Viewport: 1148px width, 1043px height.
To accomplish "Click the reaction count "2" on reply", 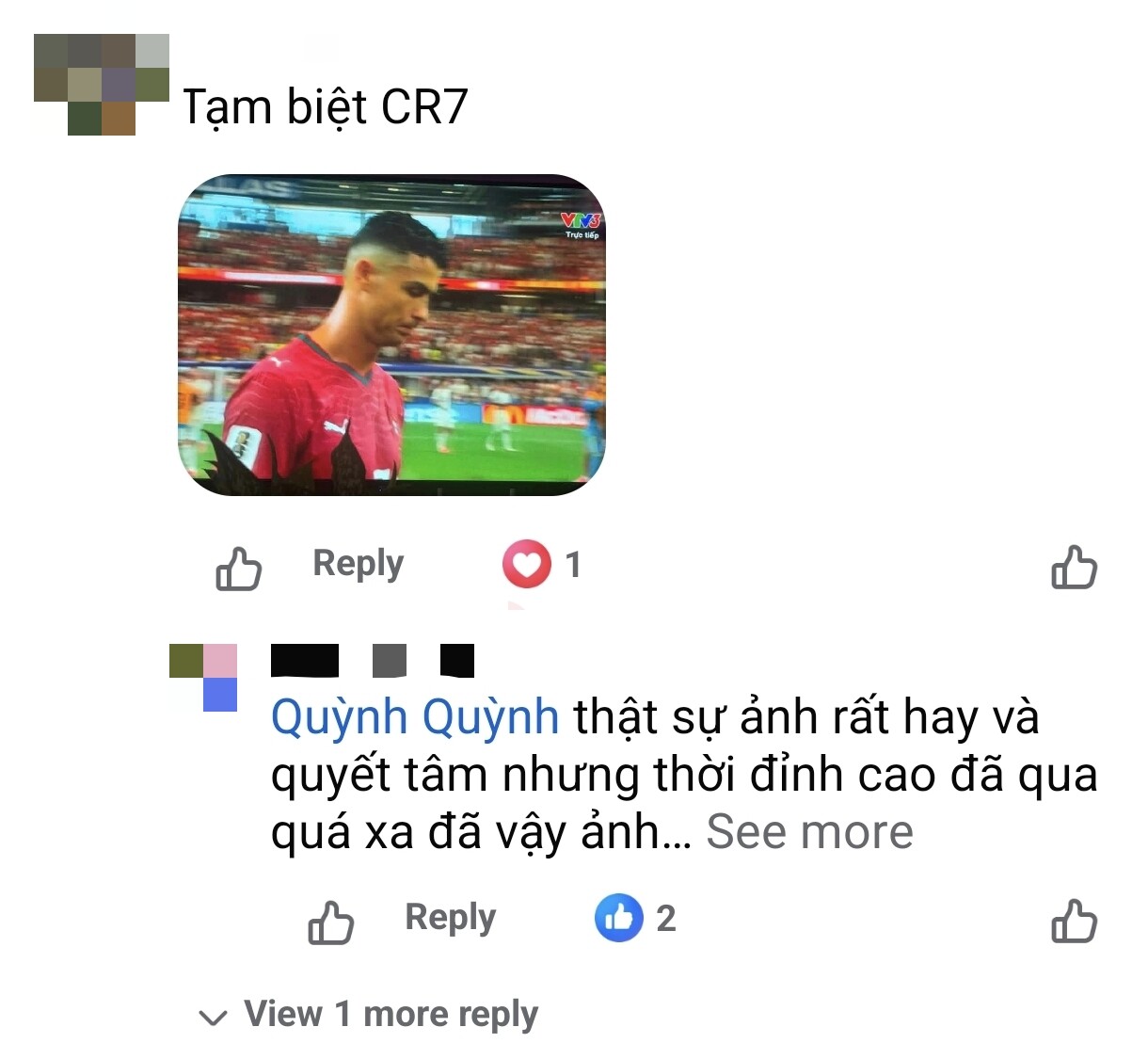I will click(666, 919).
